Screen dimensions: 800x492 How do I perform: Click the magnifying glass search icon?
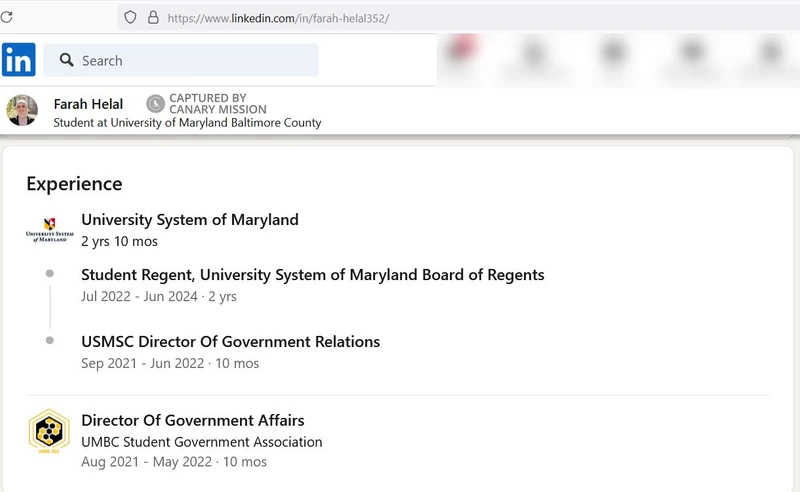66,60
